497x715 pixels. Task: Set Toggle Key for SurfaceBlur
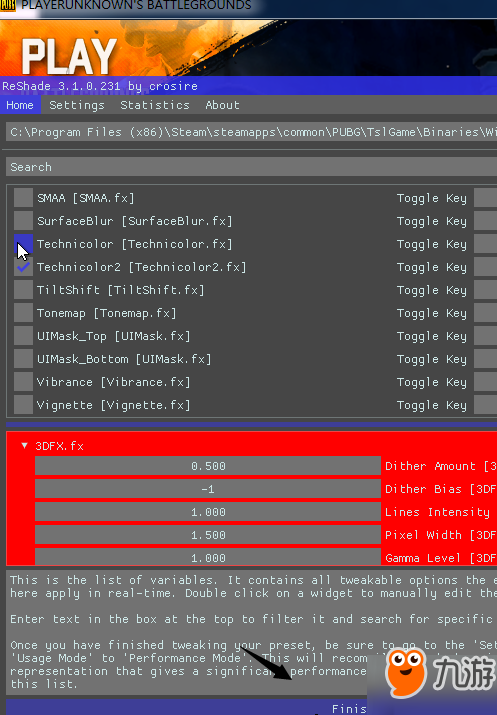[486, 221]
